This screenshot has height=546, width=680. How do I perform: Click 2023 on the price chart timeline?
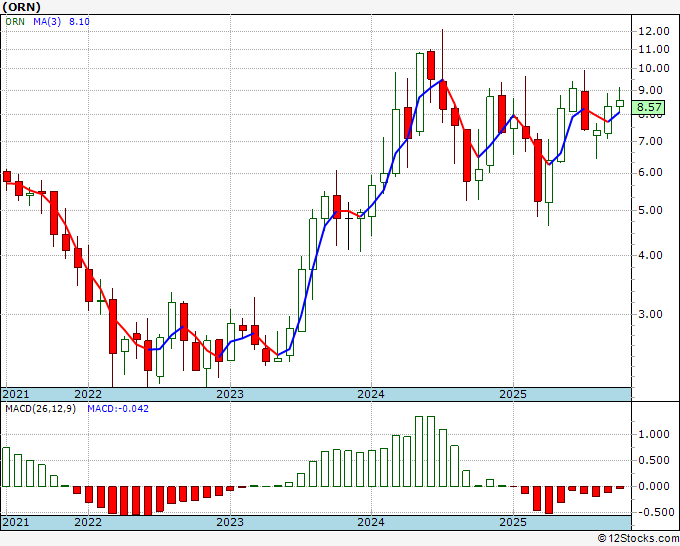point(230,394)
